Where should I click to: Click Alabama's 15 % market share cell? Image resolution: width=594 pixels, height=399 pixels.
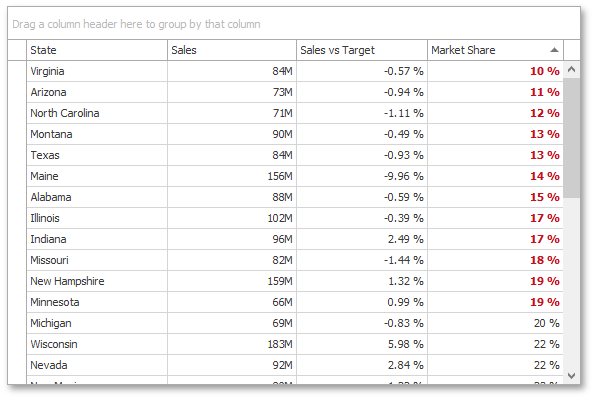[x=496, y=197]
